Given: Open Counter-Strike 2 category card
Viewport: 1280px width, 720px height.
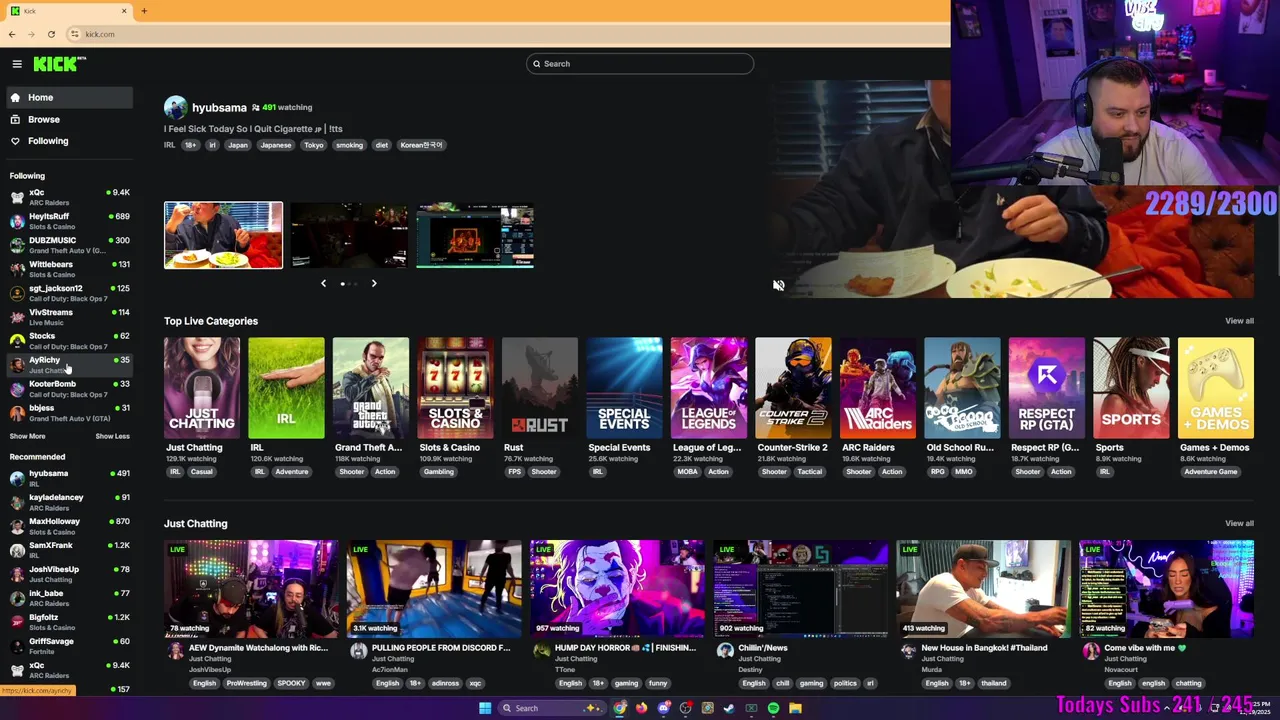Looking at the screenshot, I should 793,388.
